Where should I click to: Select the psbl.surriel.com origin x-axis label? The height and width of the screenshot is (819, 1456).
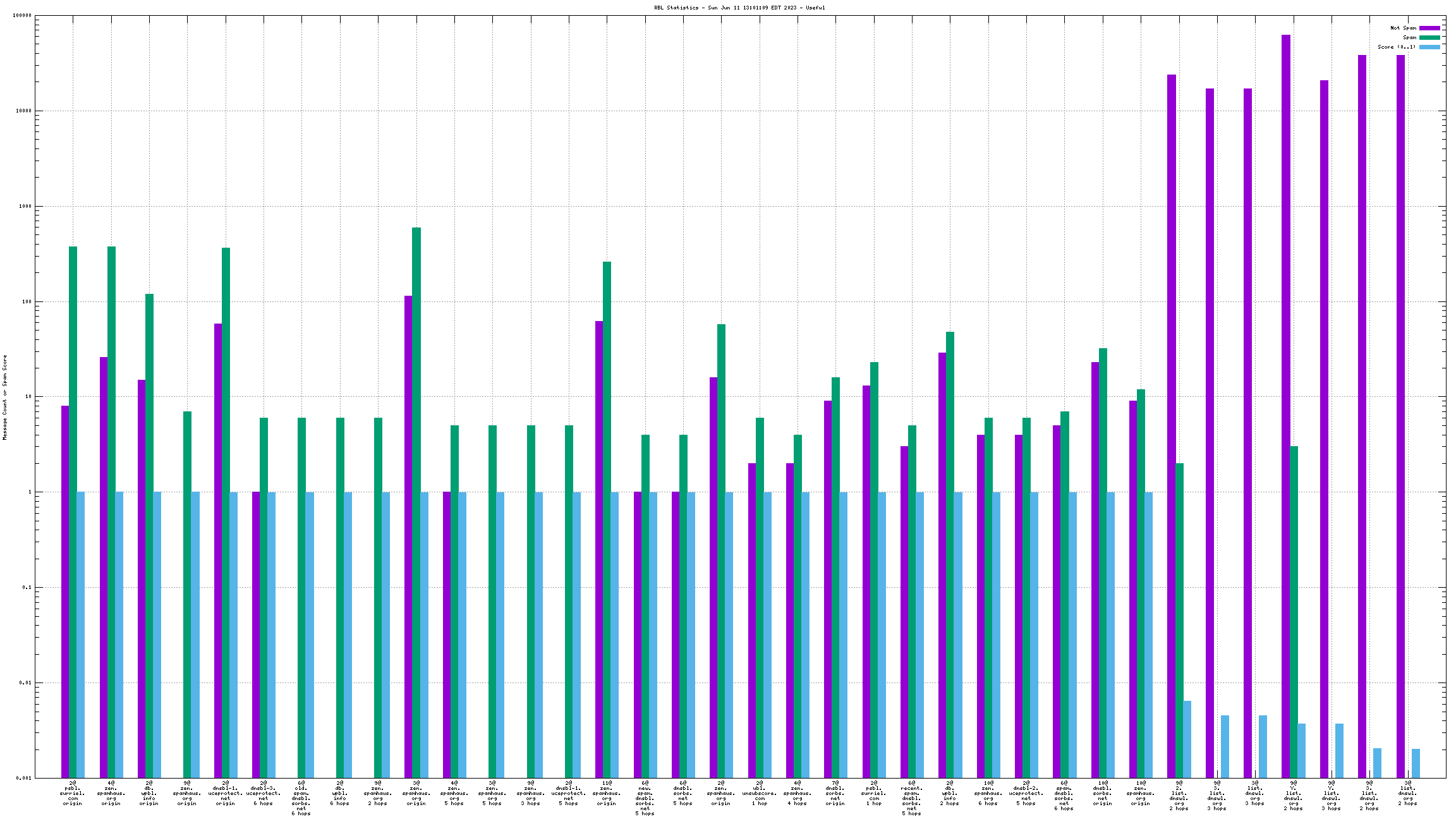73,793
